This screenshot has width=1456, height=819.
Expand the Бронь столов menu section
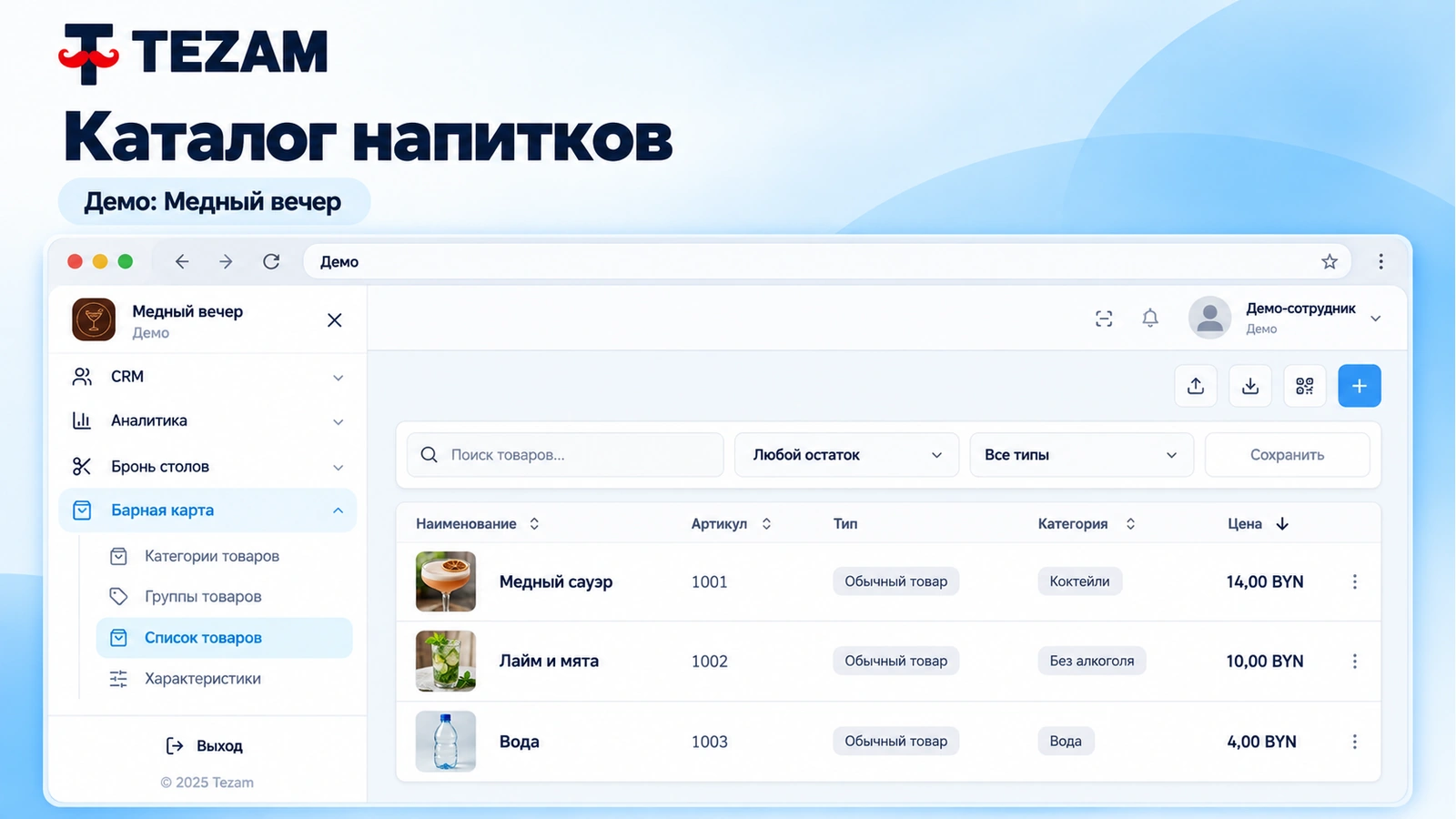point(208,467)
